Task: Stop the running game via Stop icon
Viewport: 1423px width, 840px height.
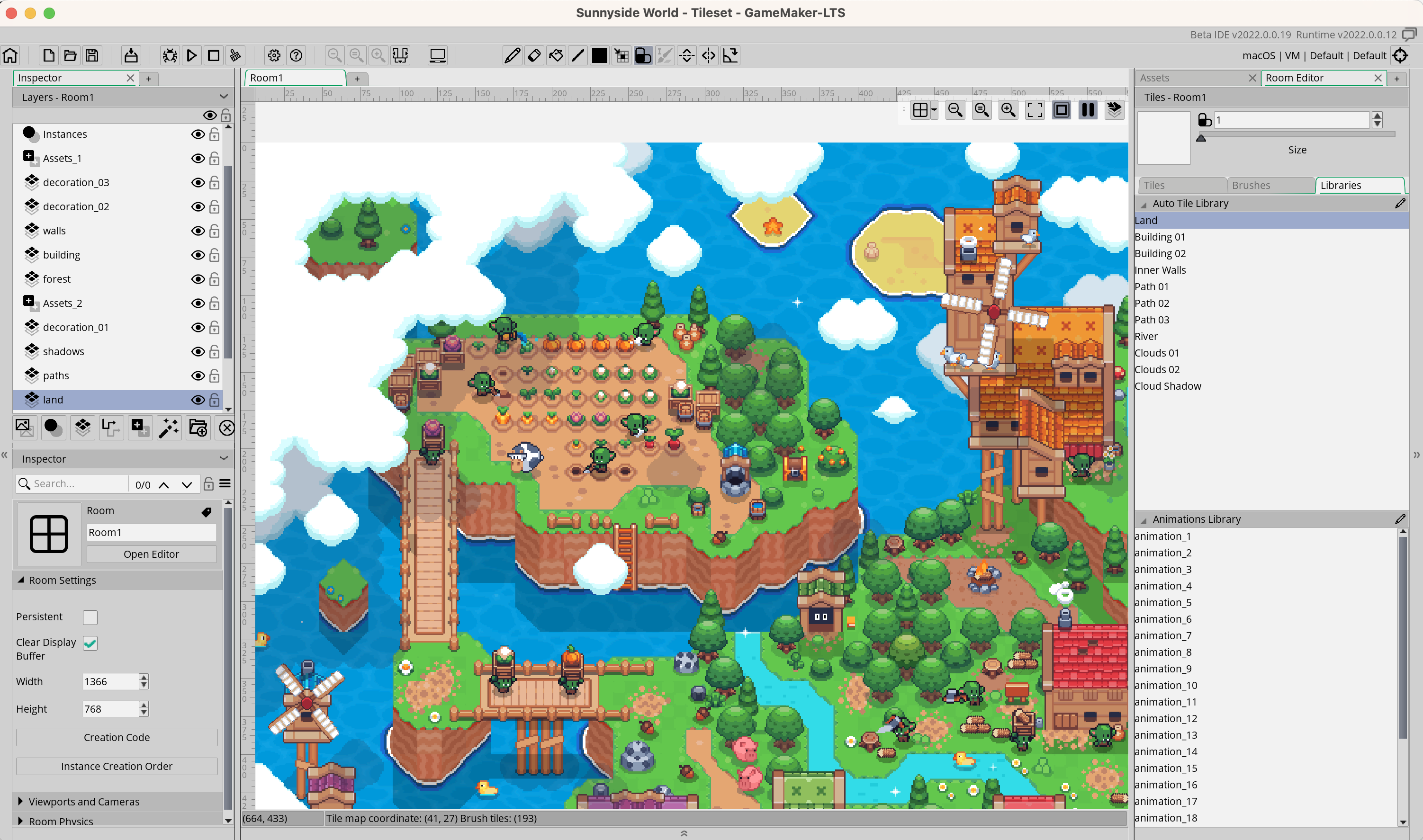Action: (214, 55)
